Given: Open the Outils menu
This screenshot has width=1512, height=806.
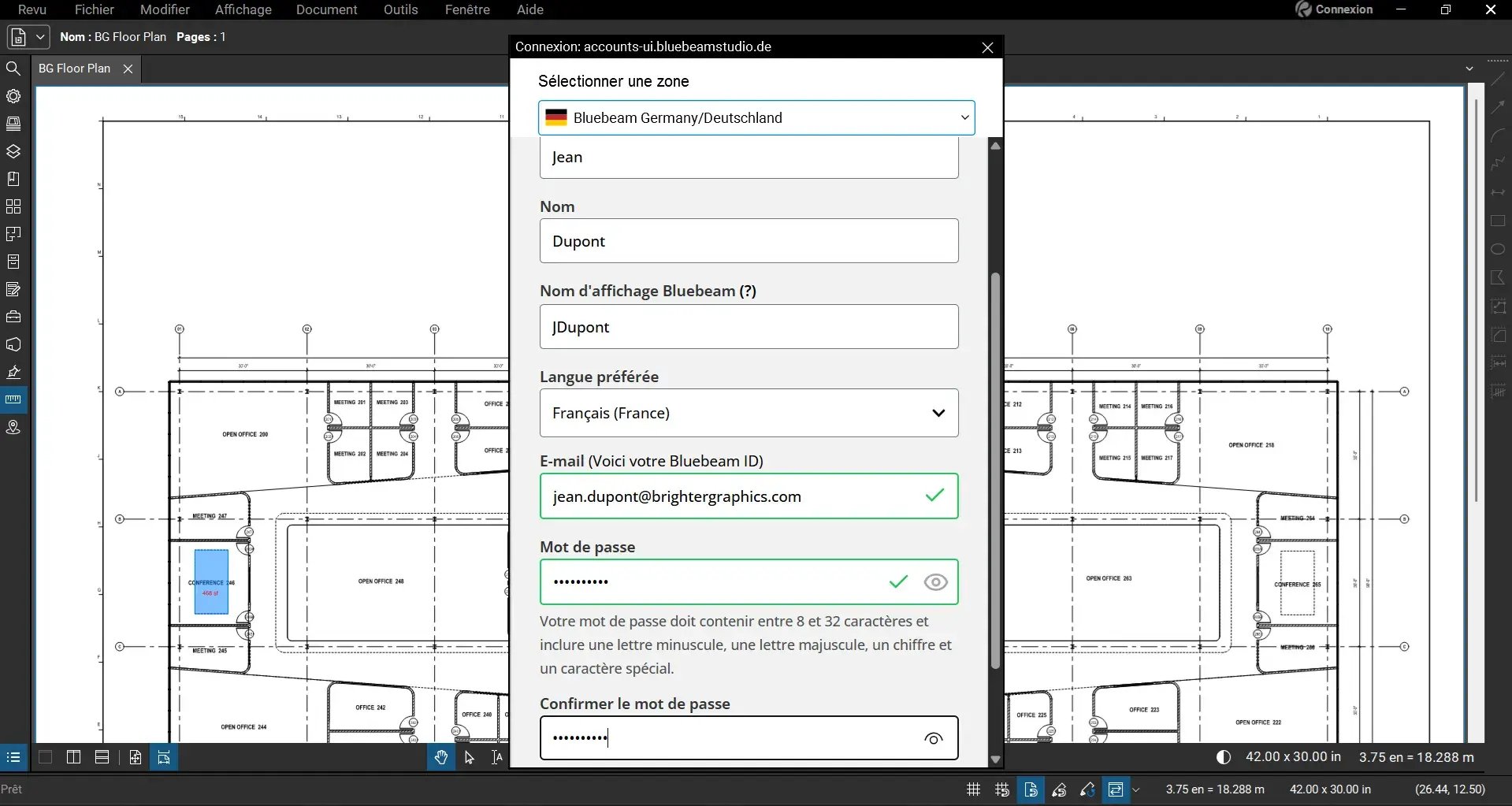Looking at the screenshot, I should 400,9.
